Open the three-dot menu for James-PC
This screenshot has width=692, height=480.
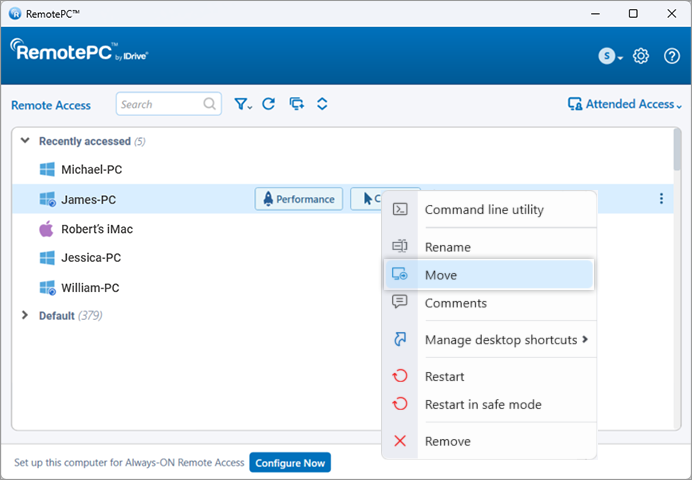661,199
